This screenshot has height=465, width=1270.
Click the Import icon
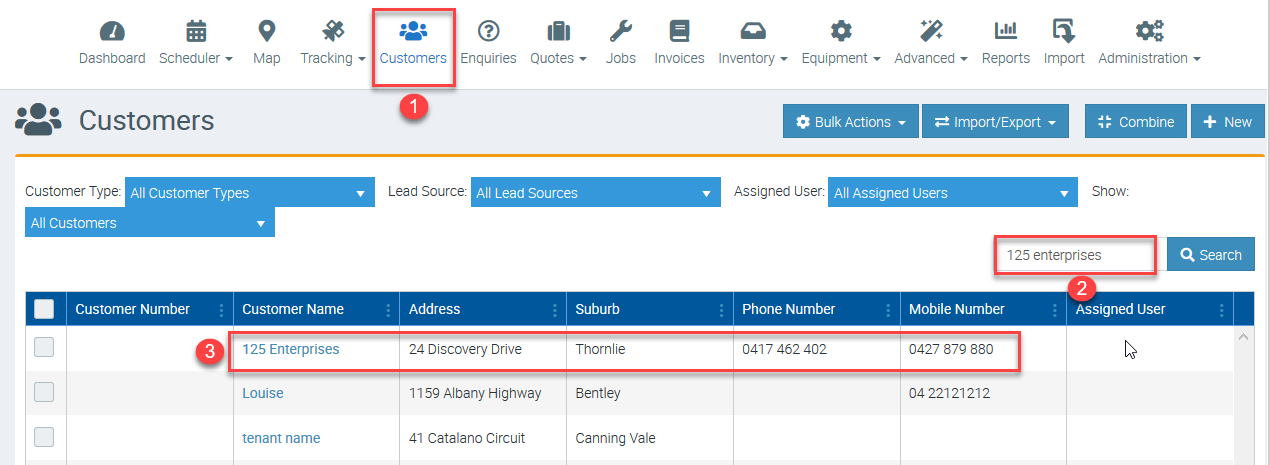(1063, 31)
